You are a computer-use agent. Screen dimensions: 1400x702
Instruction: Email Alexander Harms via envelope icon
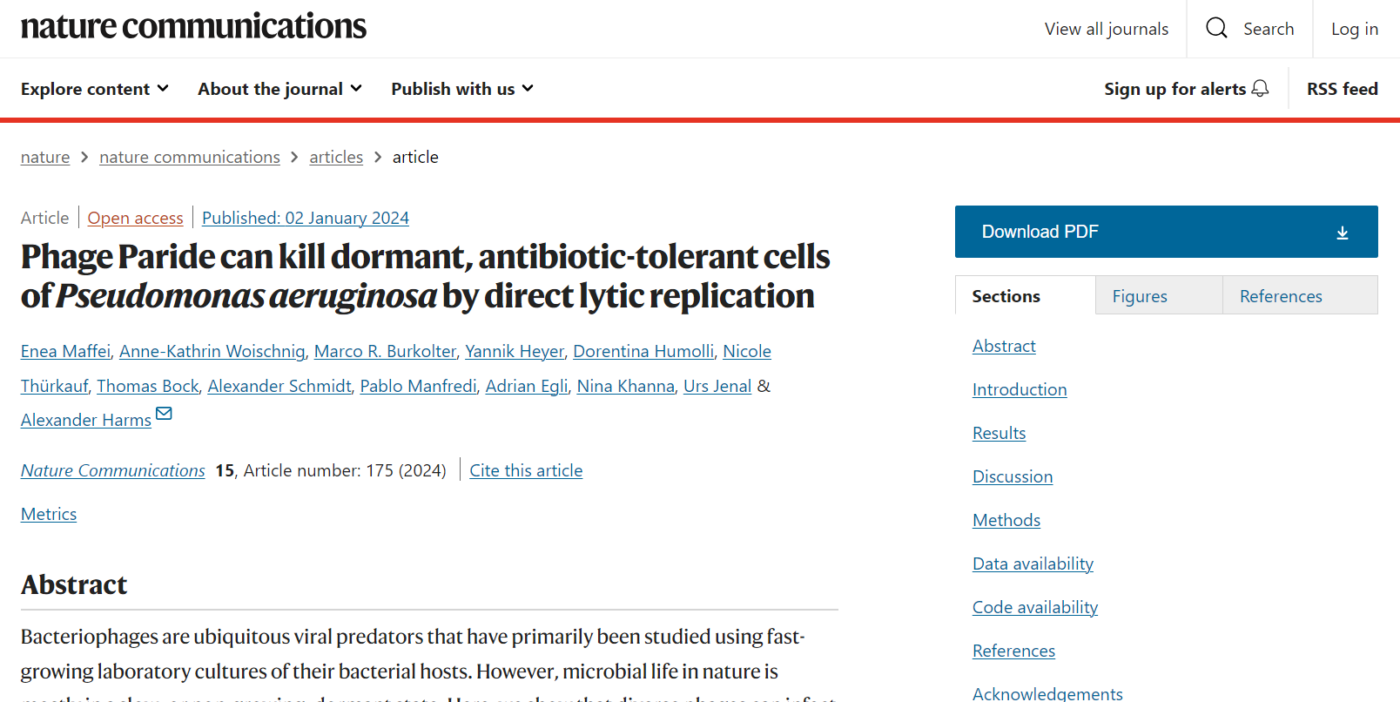click(x=163, y=412)
